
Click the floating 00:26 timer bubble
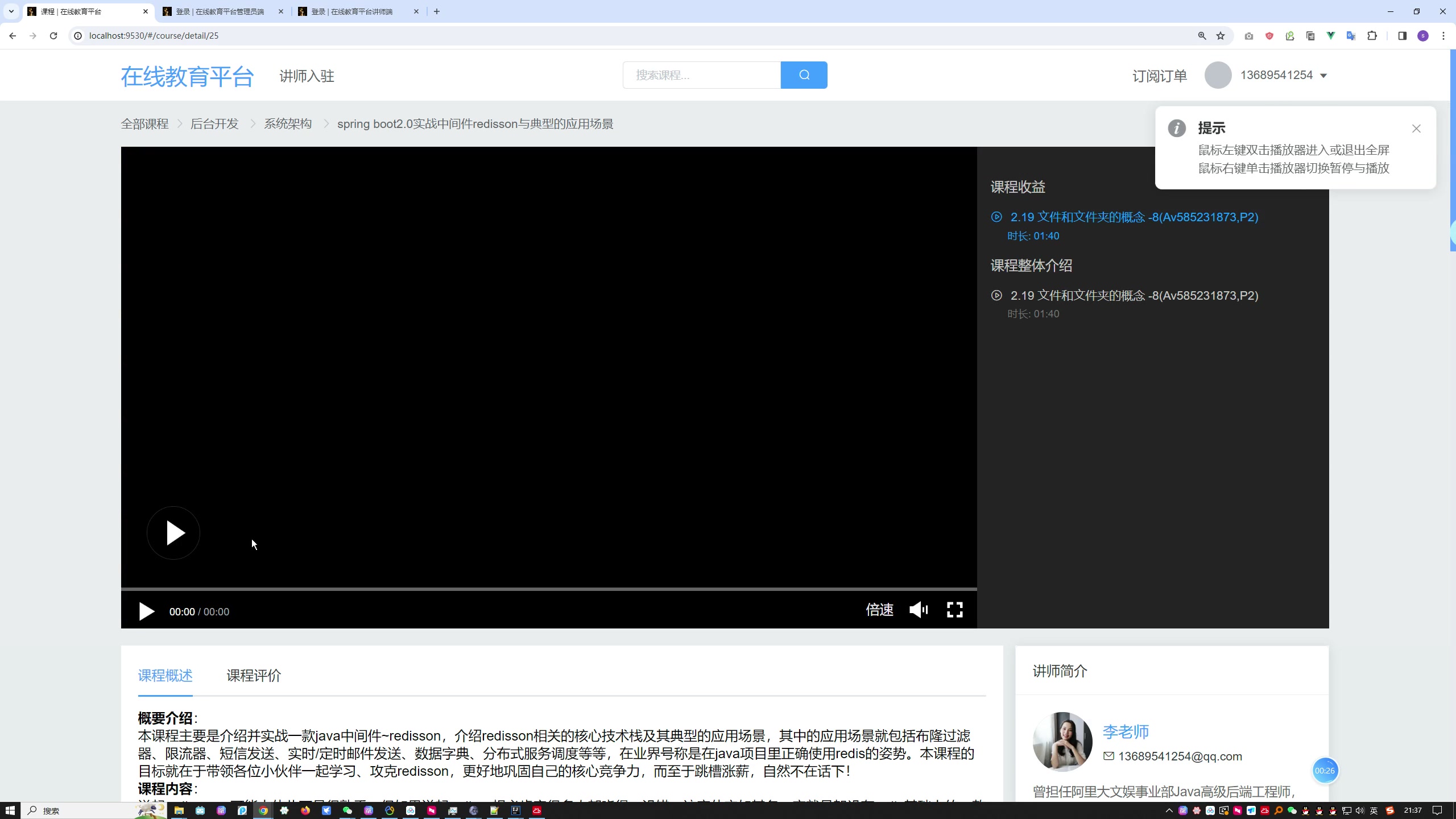pyautogui.click(x=1325, y=771)
